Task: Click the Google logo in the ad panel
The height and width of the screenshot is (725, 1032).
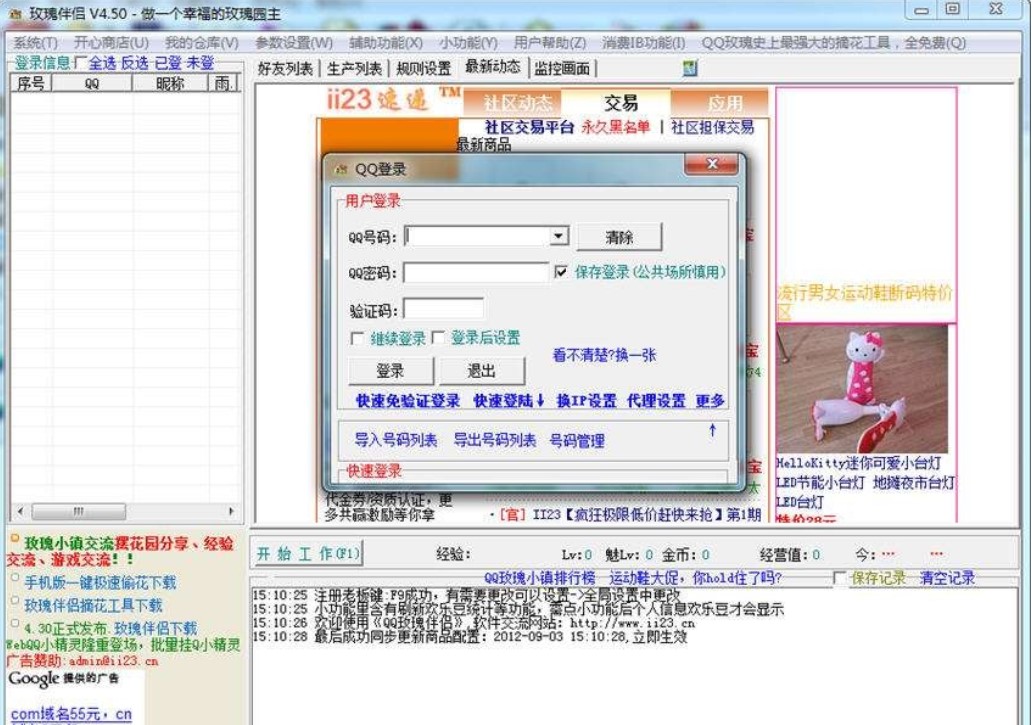Action: 31,677
